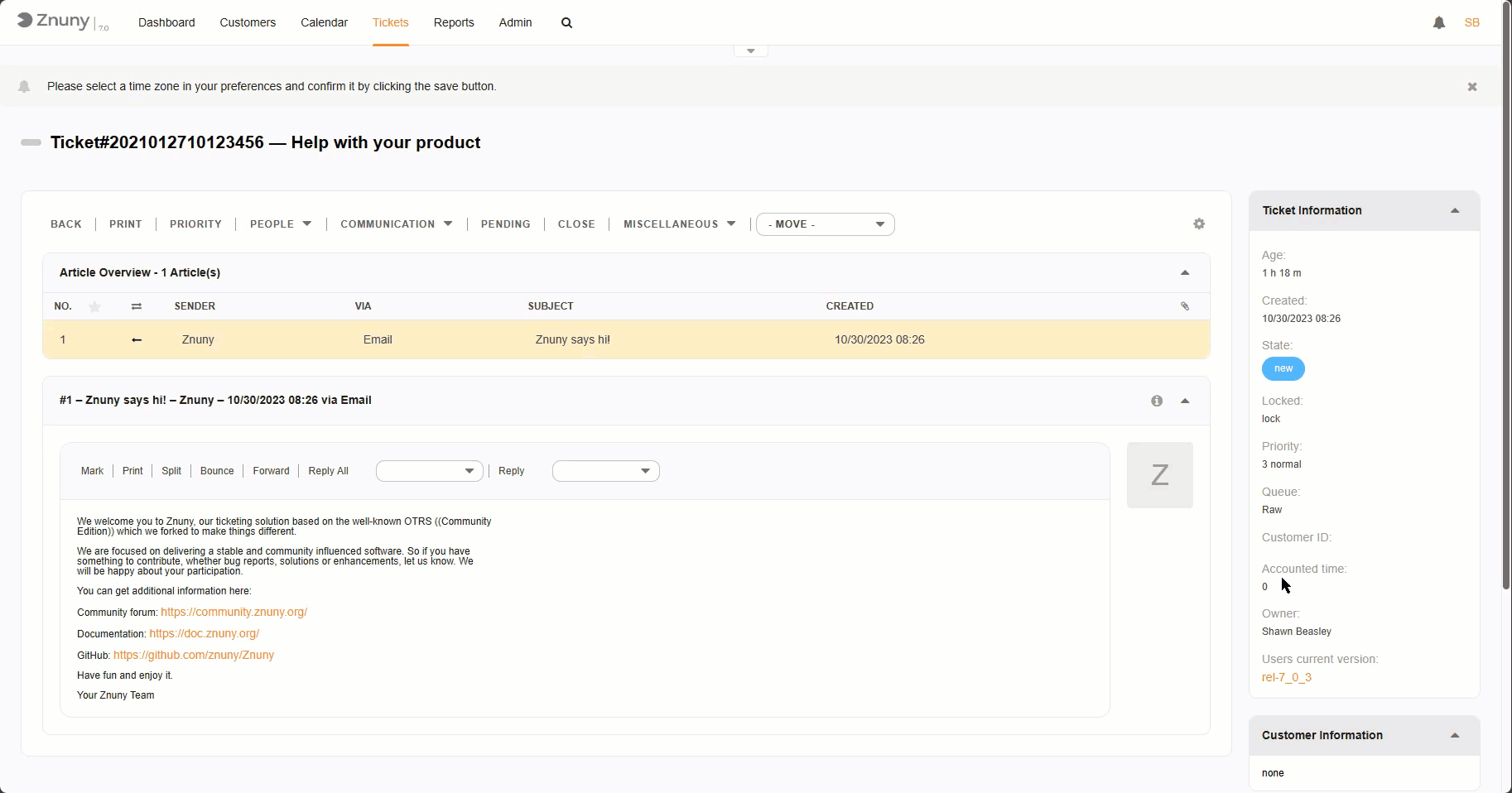The image size is (1512, 793).
Task: Click the star column header icon
Action: click(x=95, y=306)
